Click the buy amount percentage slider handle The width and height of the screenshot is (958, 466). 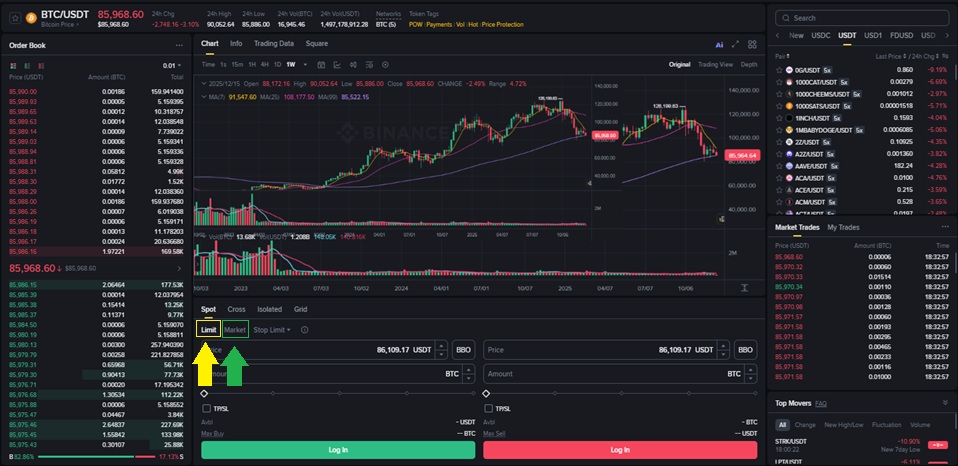(x=205, y=393)
